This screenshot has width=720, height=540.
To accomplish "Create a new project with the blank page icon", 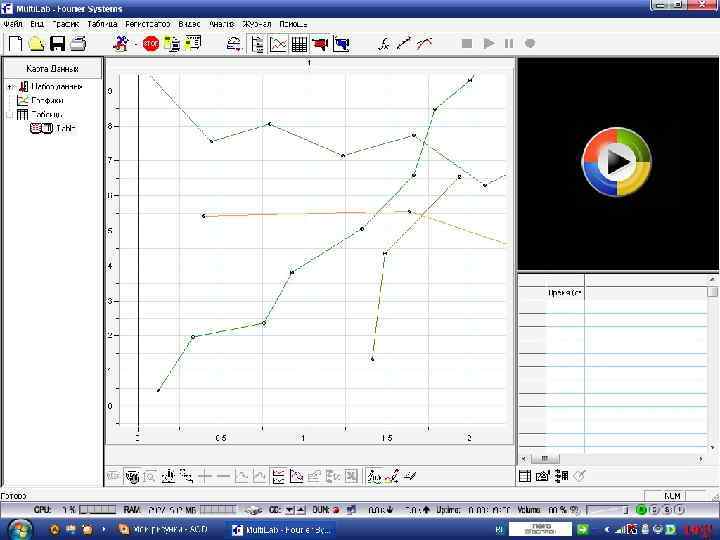I will (x=16, y=44).
